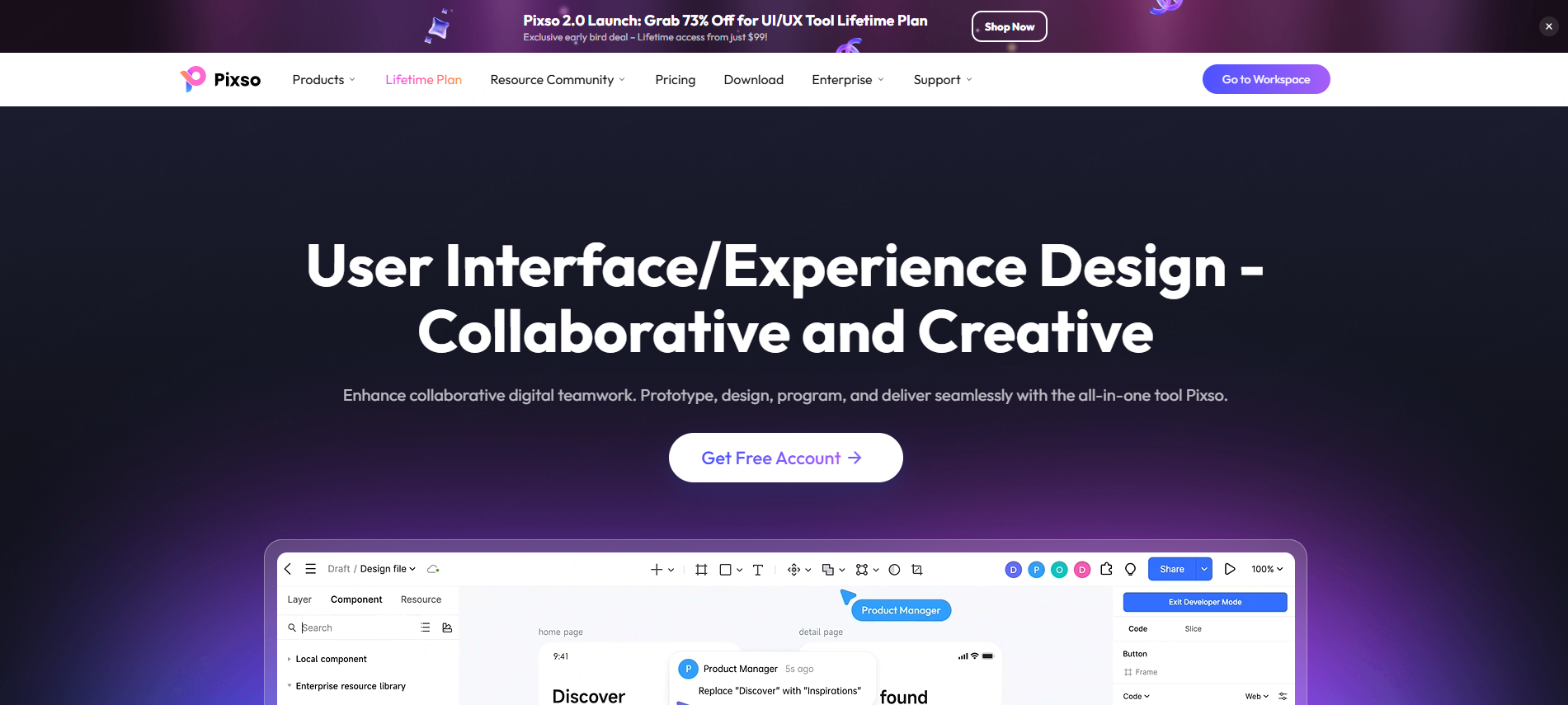
Task: Select the Frame tool icon in the editor toolbar
Action: click(x=701, y=570)
